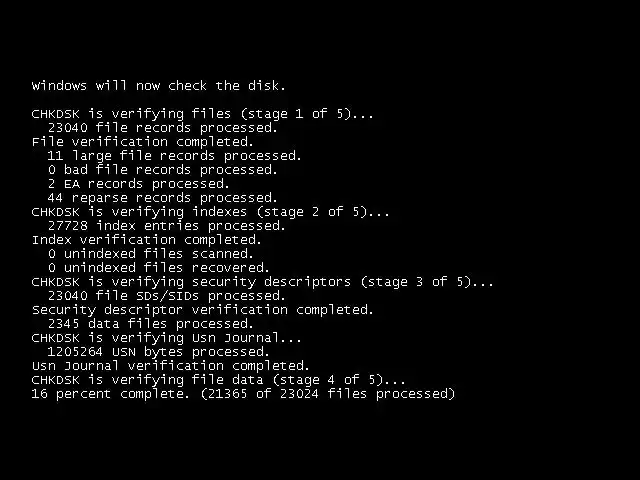The width and height of the screenshot is (640, 480).
Task: Click the '16 percent complete' progress line
Action: point(243,394)
